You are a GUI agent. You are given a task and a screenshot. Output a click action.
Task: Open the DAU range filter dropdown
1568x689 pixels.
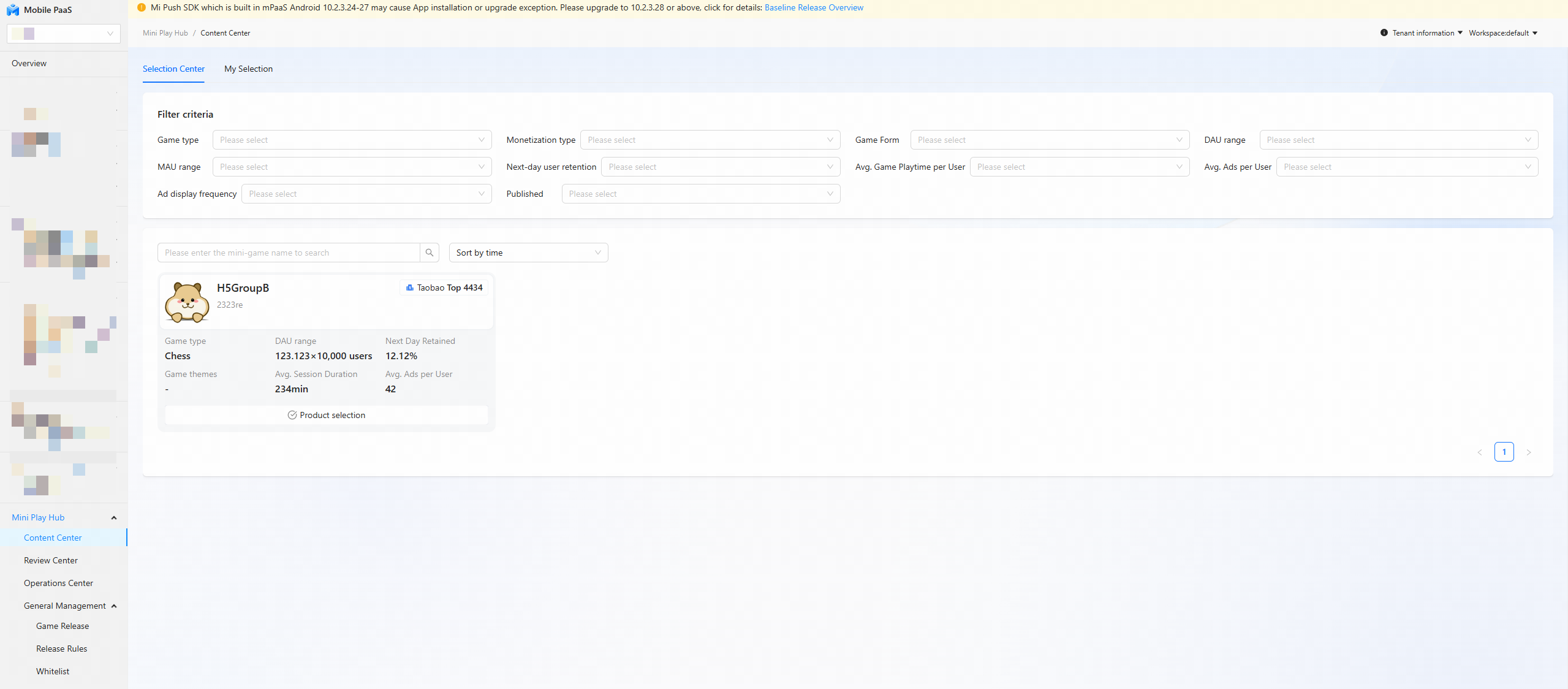(1398, 140)
